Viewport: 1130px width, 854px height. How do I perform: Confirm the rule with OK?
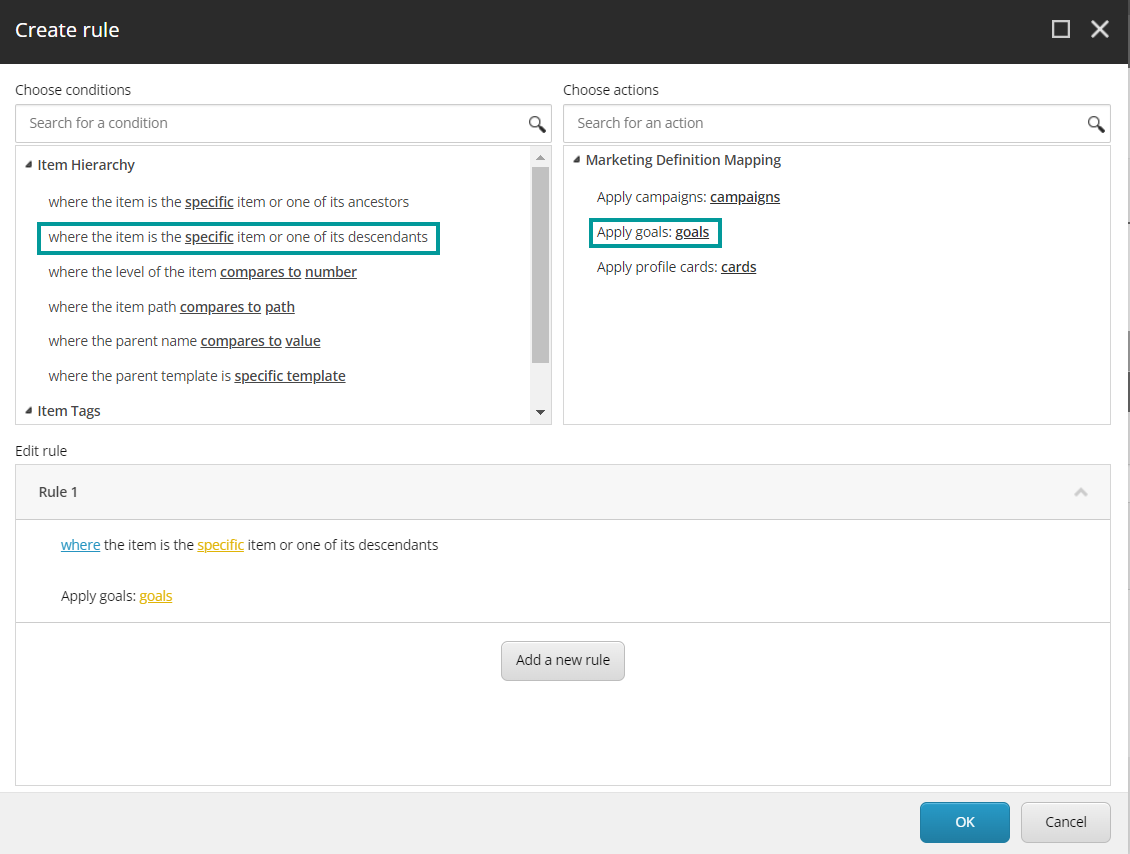tap(964, 822)
